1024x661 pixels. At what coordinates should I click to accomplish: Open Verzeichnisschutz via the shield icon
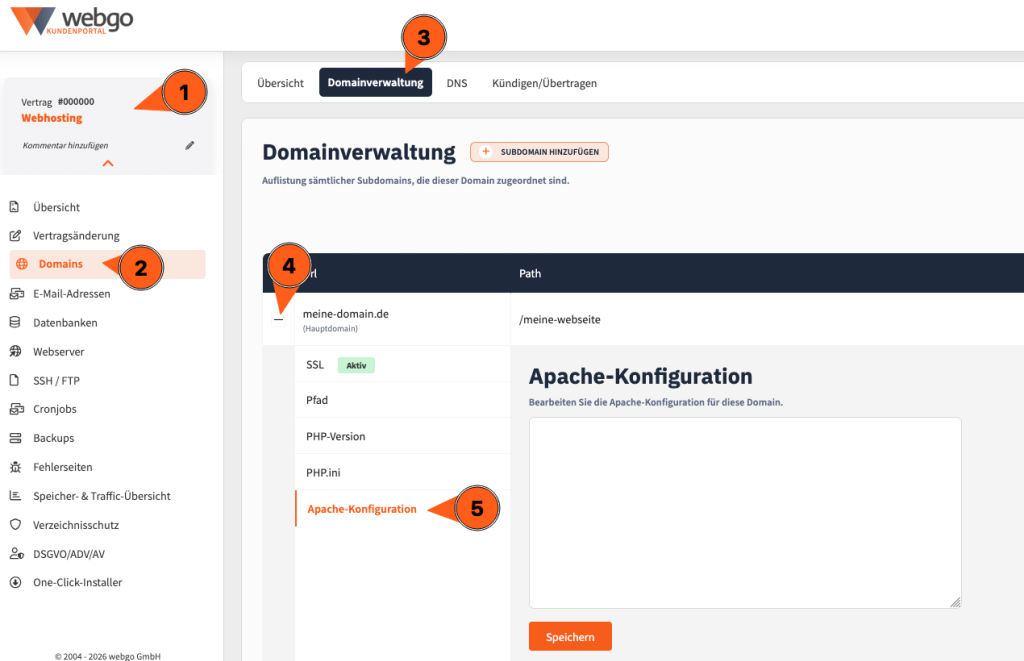(14, 524)
